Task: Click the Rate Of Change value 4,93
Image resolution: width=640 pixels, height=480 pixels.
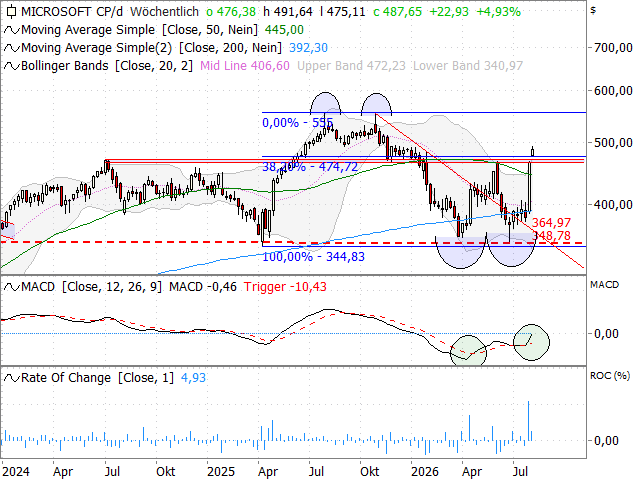Action: (x=193, y=378)
